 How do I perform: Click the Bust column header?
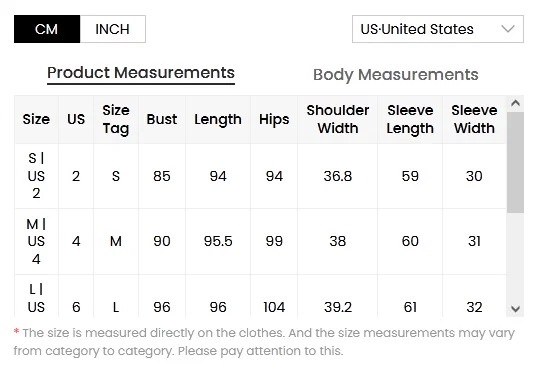[162, 119]
